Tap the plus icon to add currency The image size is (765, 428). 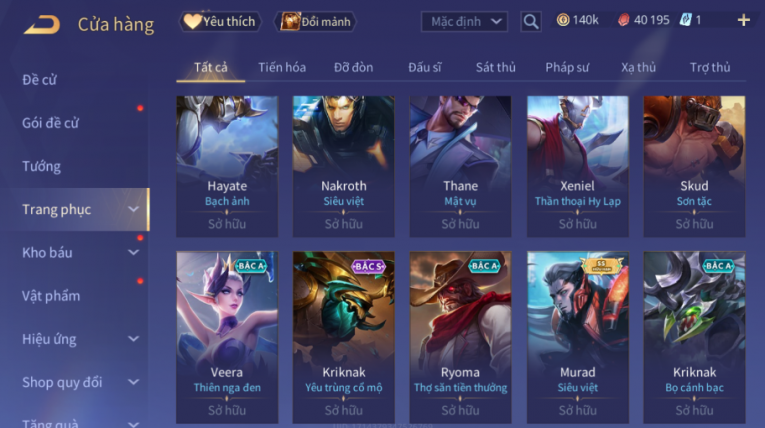pyautogui.click(x=744, y=20)
